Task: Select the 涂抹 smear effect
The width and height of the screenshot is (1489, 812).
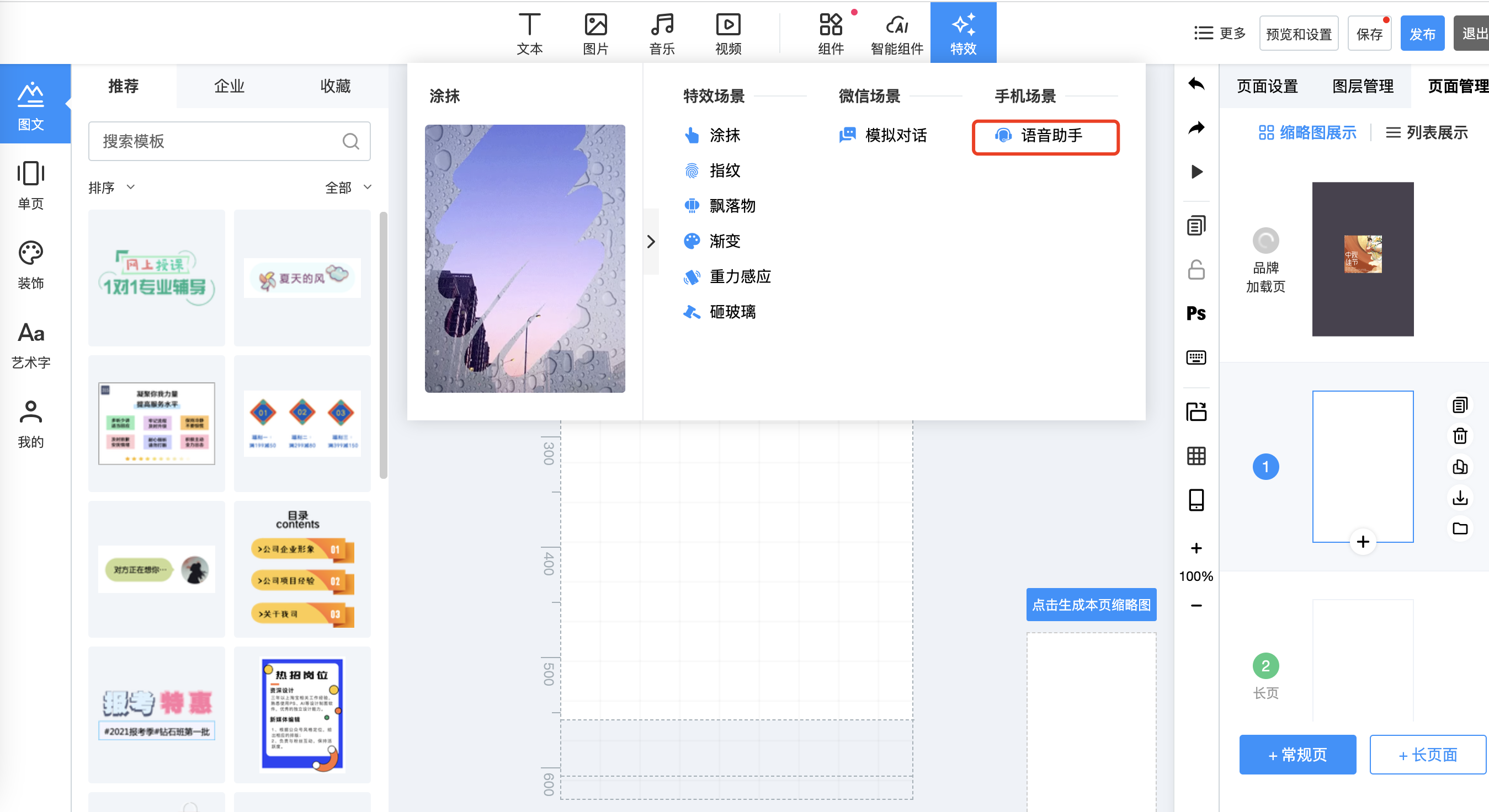Action: [x=711, y=135]
